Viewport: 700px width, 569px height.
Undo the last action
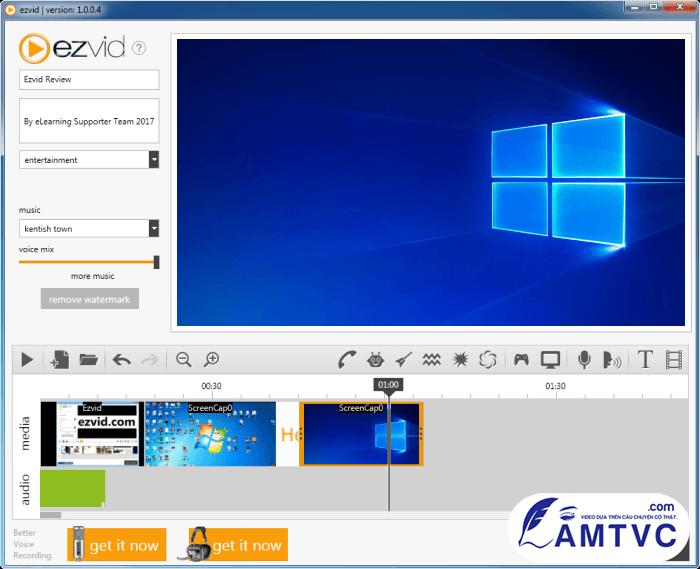(121, 360)
